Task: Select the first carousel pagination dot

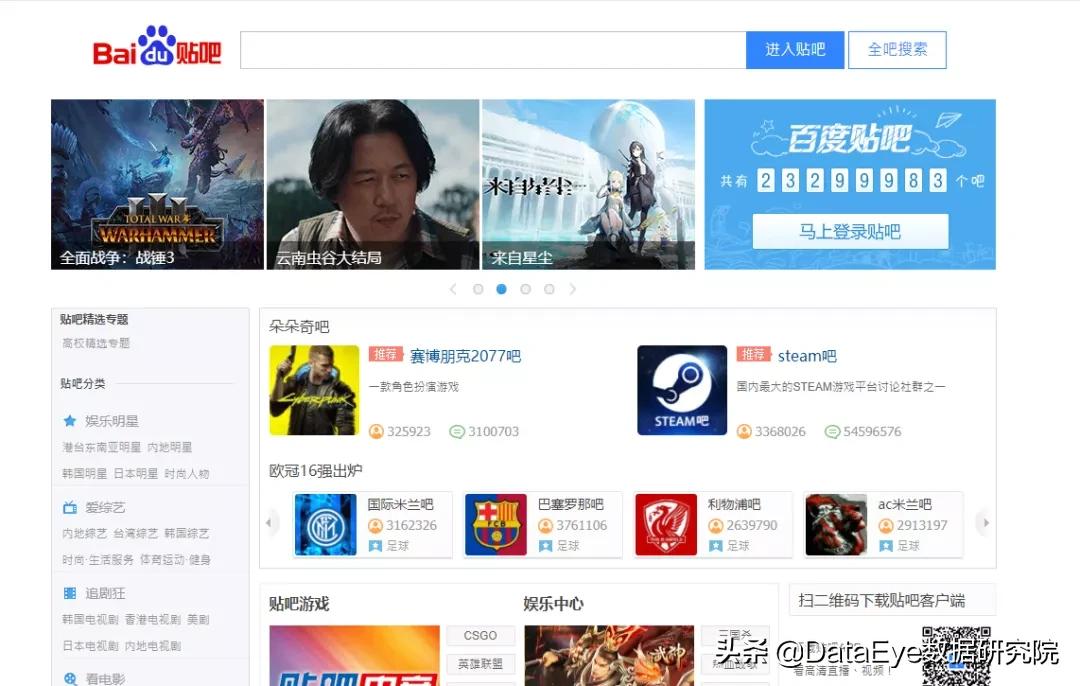Action: [x=478, y=289]
